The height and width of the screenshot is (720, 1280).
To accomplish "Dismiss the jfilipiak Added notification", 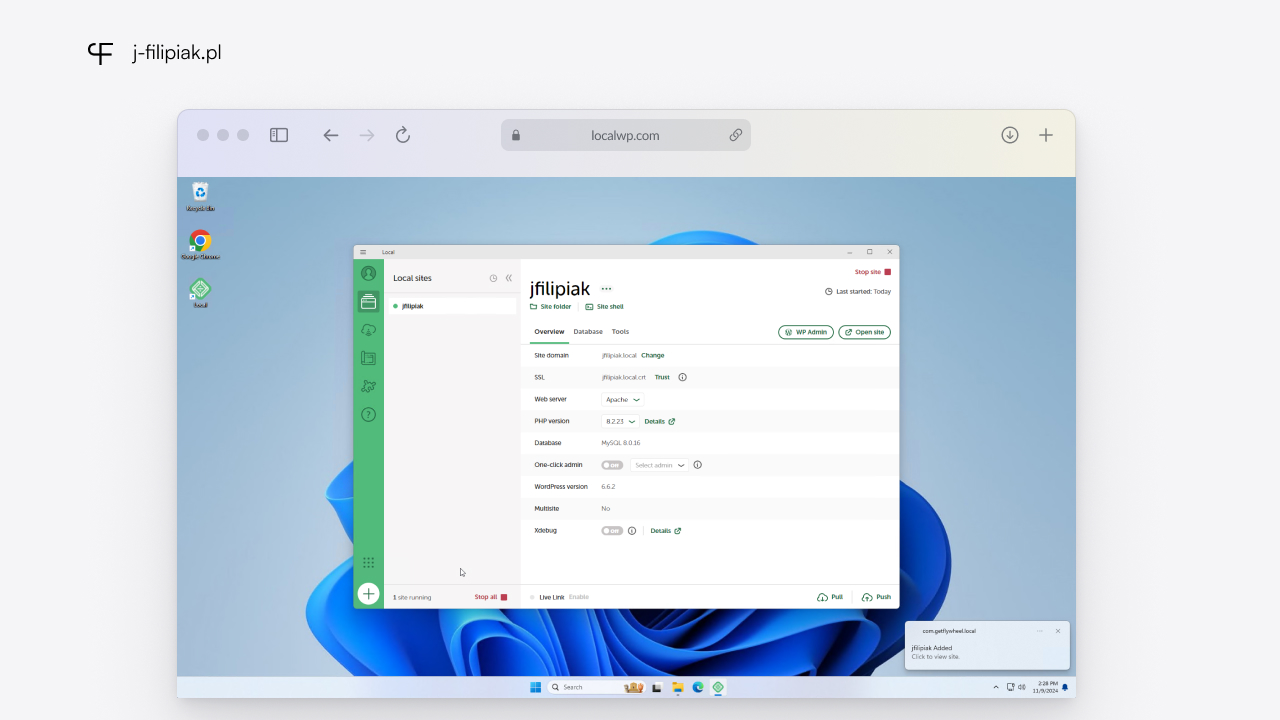I will (1058, 631).
